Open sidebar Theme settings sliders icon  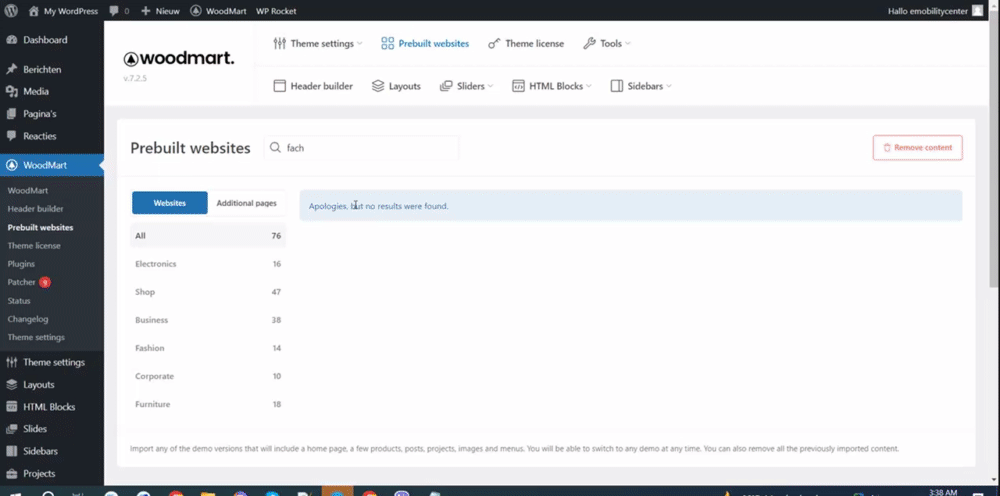click(11, 362)
